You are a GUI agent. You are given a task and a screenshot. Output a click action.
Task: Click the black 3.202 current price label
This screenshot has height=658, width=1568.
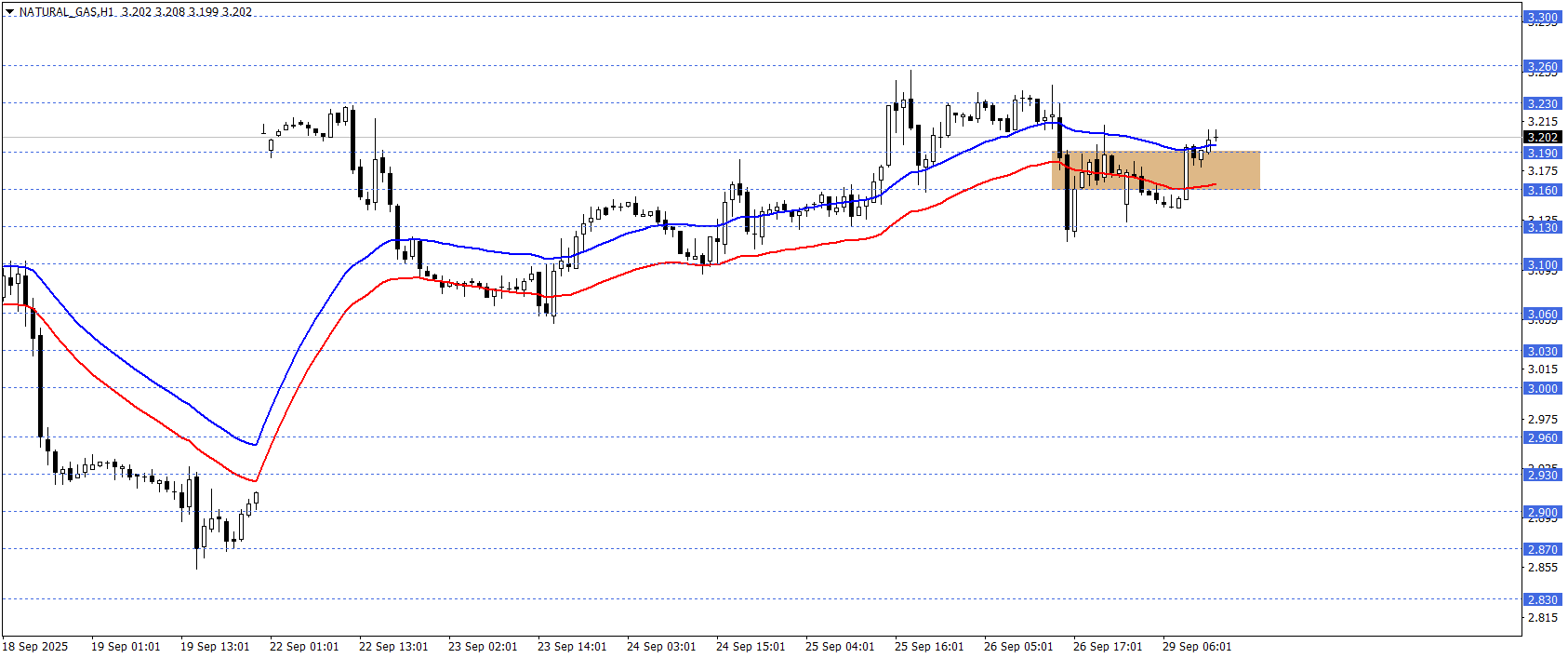[1542, 138]
